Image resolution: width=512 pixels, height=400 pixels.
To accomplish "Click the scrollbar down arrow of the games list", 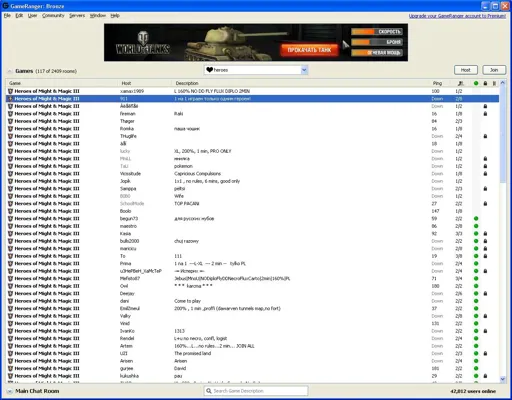I will pyautogui.click(x=503, y=379).
